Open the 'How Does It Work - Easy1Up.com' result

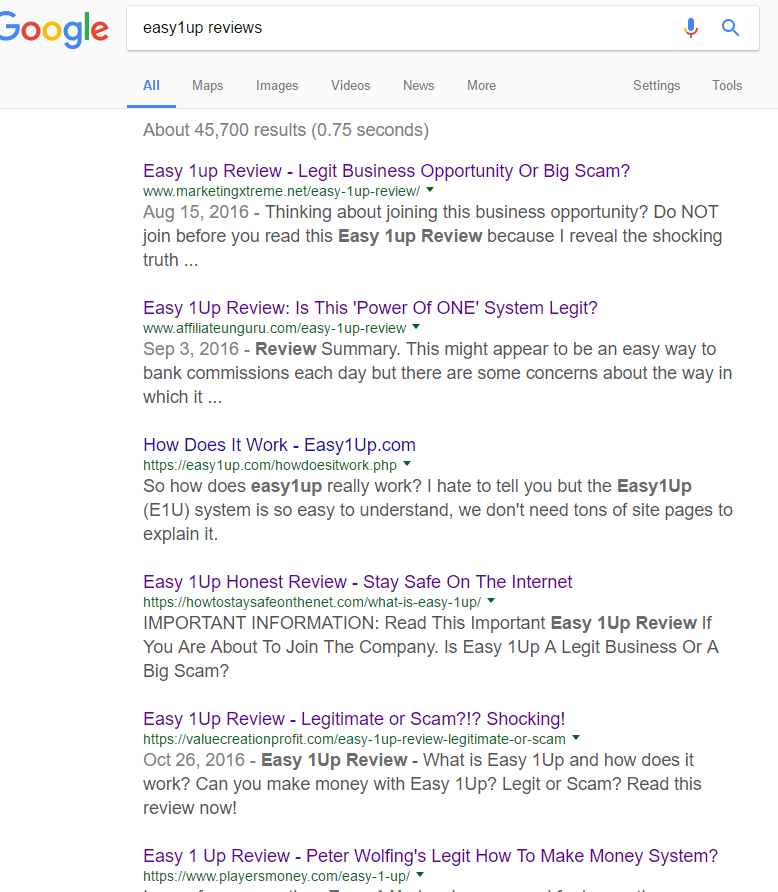pos(279,445)
